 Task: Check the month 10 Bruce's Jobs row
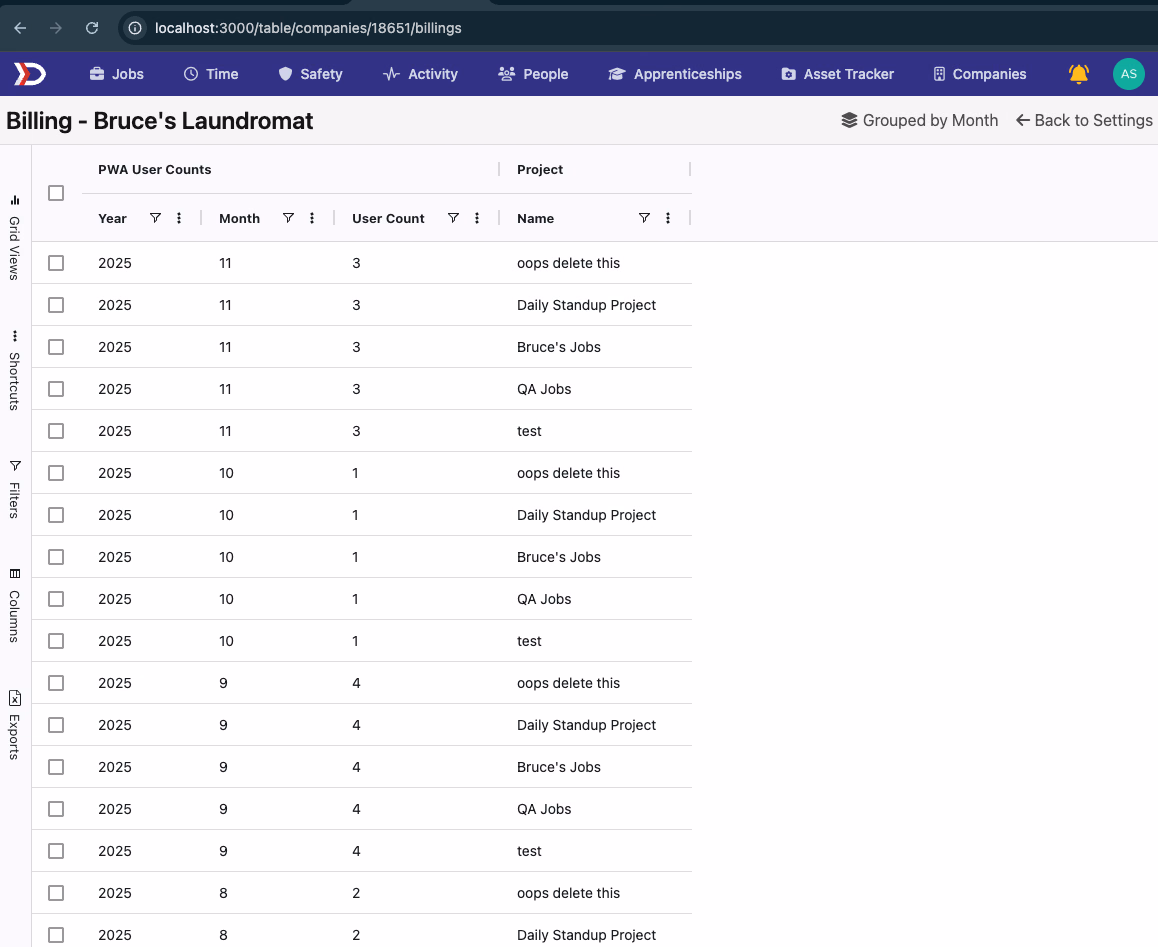[x=56, y=557]
